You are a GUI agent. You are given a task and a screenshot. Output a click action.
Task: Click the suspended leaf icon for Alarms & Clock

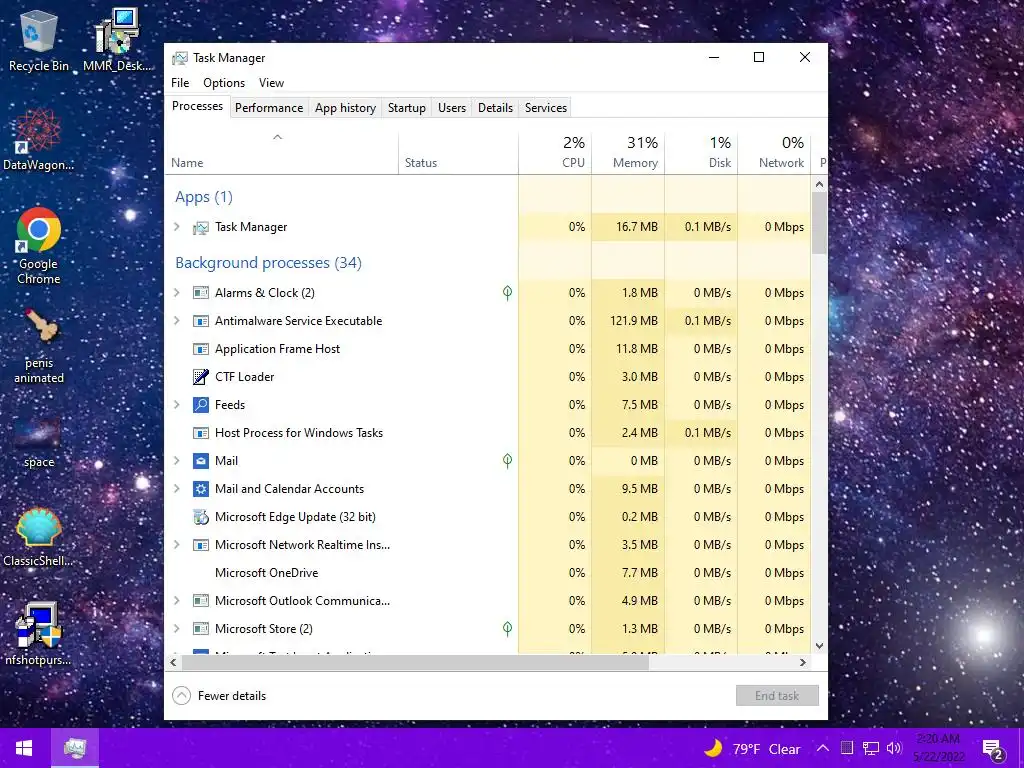(507, 293)
